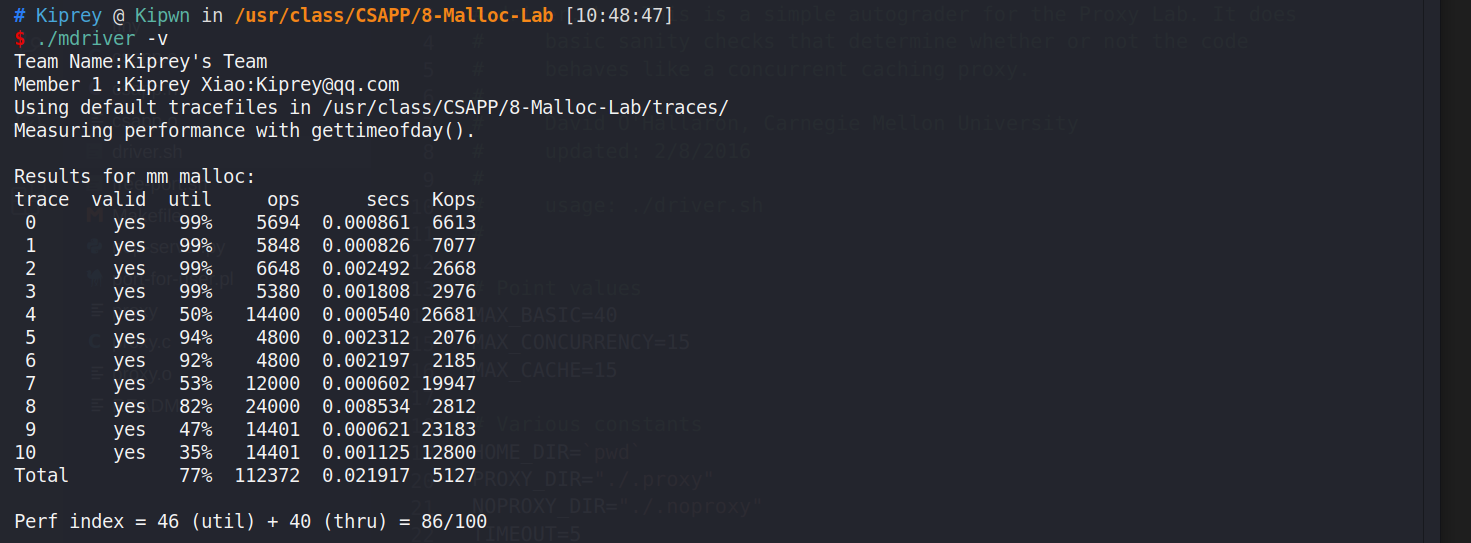Click the Kiprey@qq.com email address
This screenshot has width=1471, height=543.
pos(327,85)
